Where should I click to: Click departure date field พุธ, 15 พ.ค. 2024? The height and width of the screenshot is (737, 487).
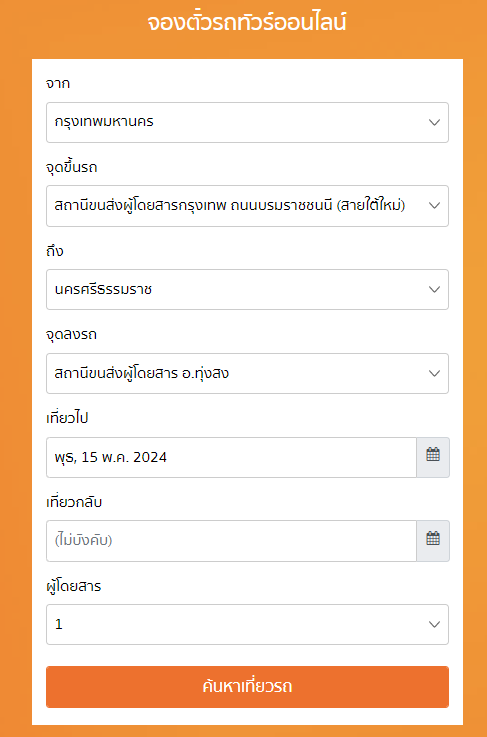click(x=231, y=457)
